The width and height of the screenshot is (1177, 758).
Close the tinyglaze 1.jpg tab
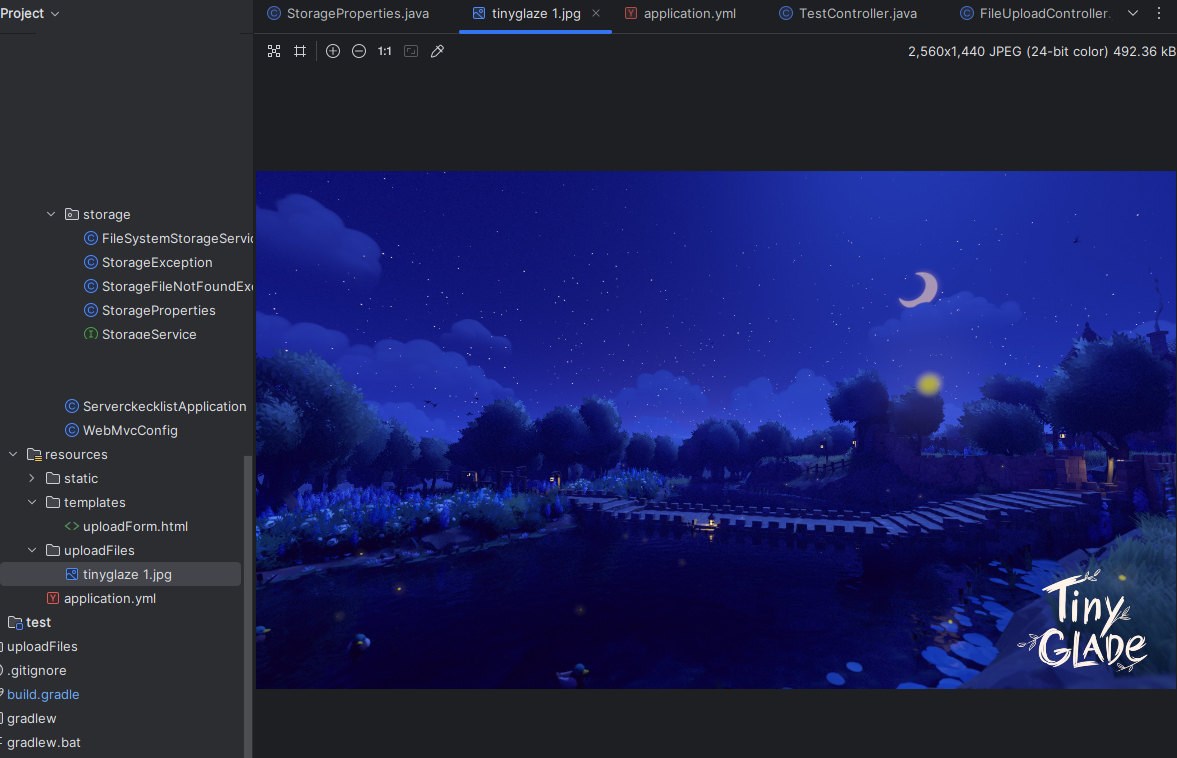pyautogui.click(x=596, y=14)
